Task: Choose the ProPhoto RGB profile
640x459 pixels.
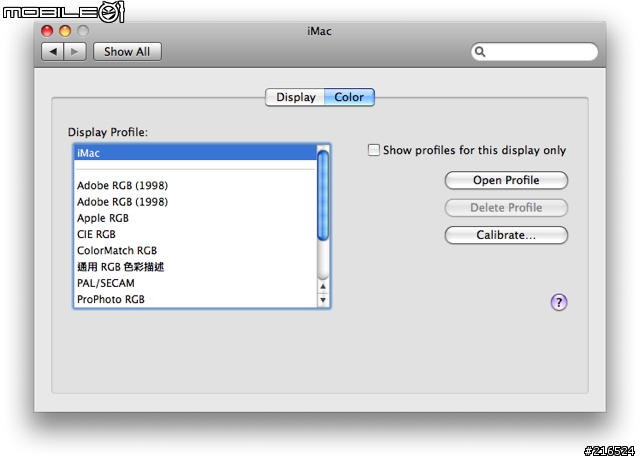Action: click(x=195, y=299)
